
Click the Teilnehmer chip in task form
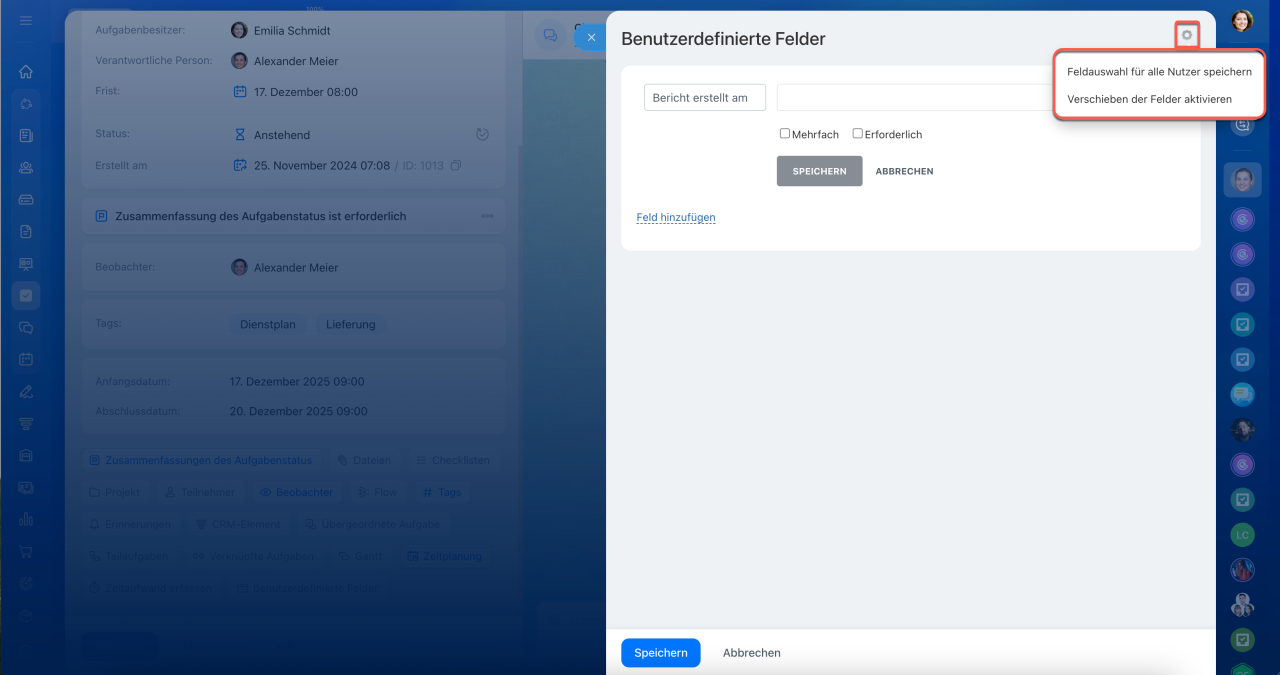click(x=200, y=492)
